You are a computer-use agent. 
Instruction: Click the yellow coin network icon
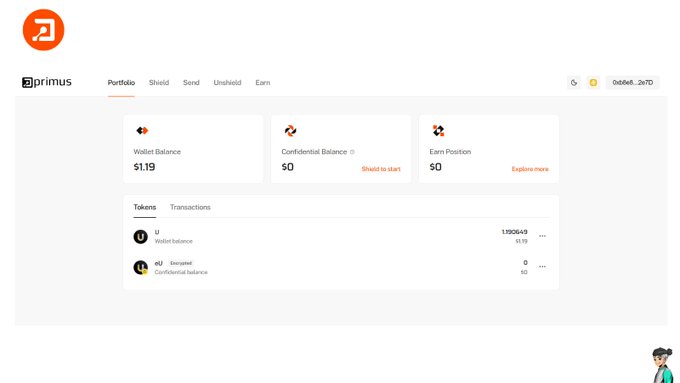(593, 82)
